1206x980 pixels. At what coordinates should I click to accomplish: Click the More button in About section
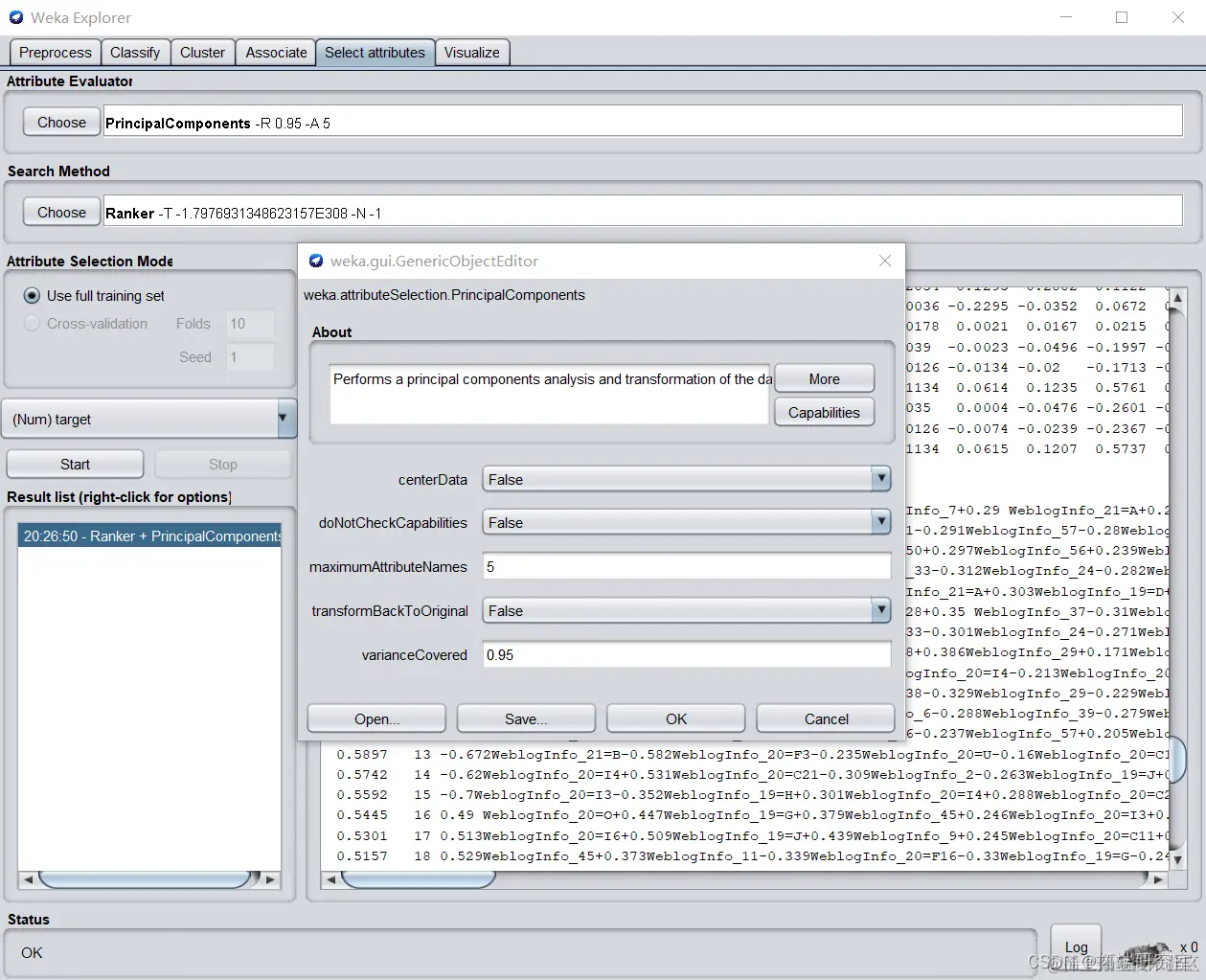coord(824,378)
